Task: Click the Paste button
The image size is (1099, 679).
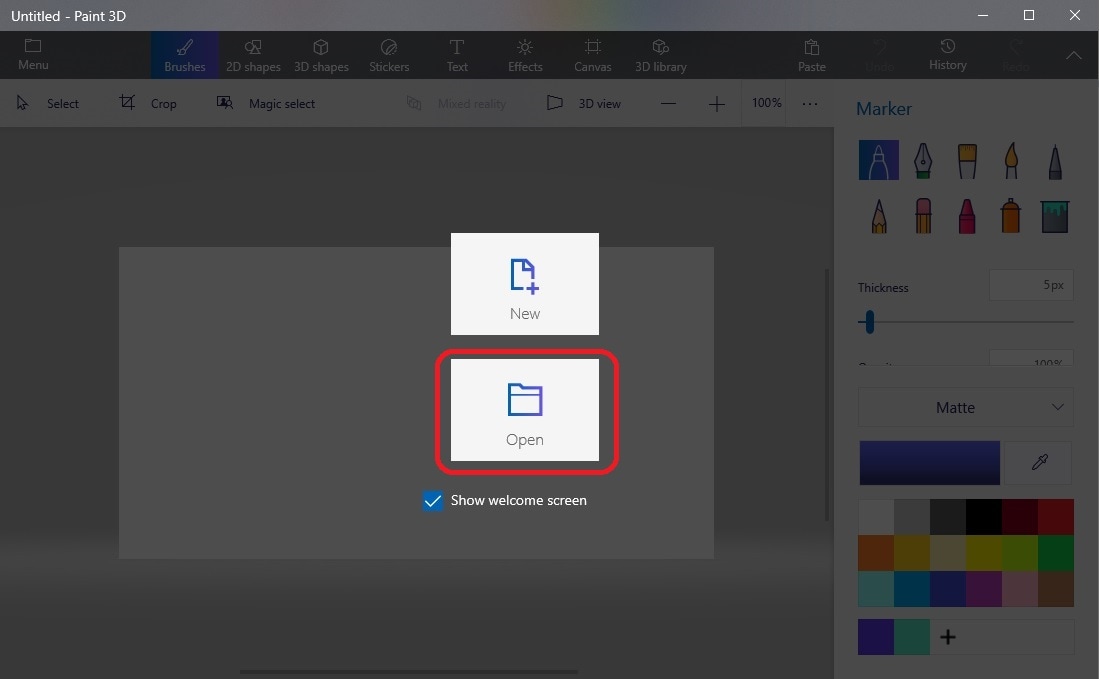Action: tap(812, 55)
